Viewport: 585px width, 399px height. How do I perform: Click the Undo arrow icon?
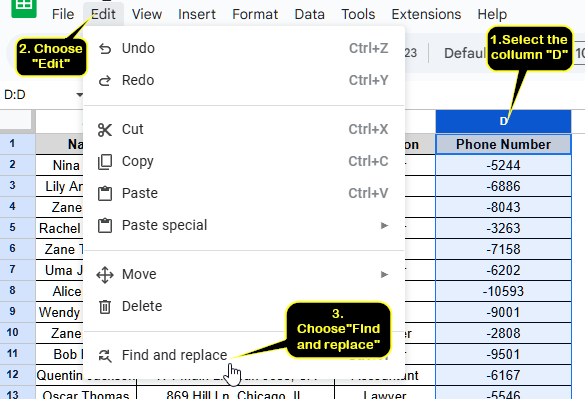pyautogui.click(x=105, y=49)
